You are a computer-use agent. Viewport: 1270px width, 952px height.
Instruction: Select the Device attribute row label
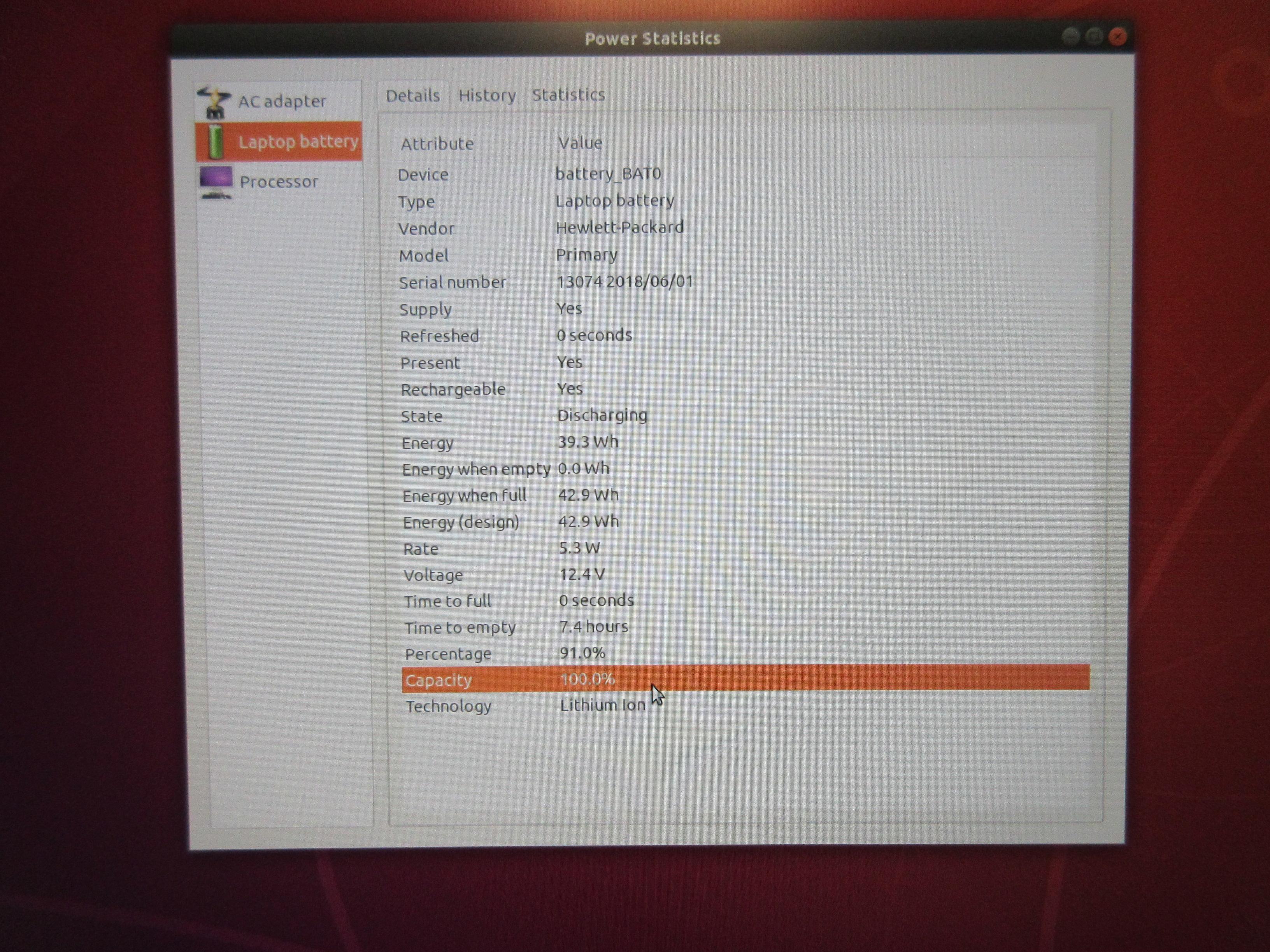(x=423, y=175)
